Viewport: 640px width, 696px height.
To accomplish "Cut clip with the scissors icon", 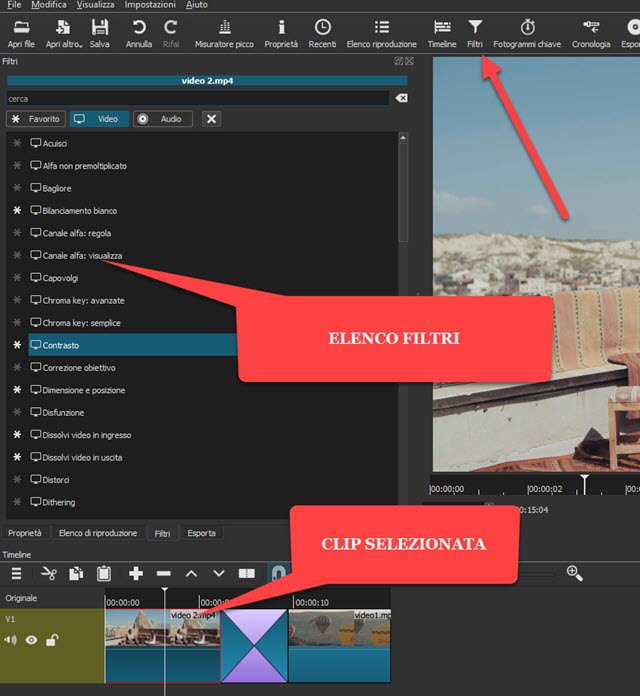I will coord(49,573).
